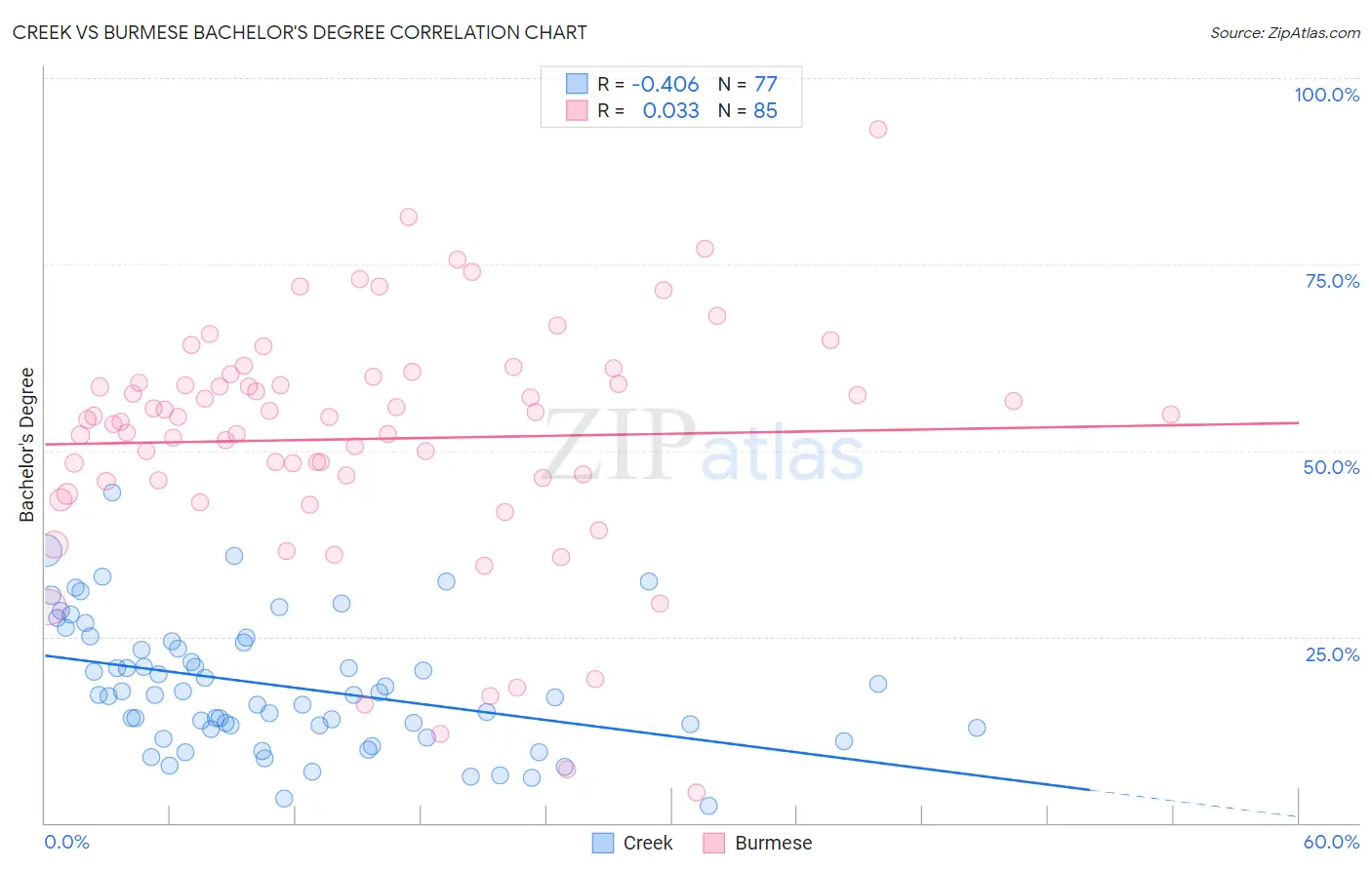Click the blue Creek swatch beside R = -0.406
The width and height of the screenshot is (1372, 870).
(x=577, y=84)
